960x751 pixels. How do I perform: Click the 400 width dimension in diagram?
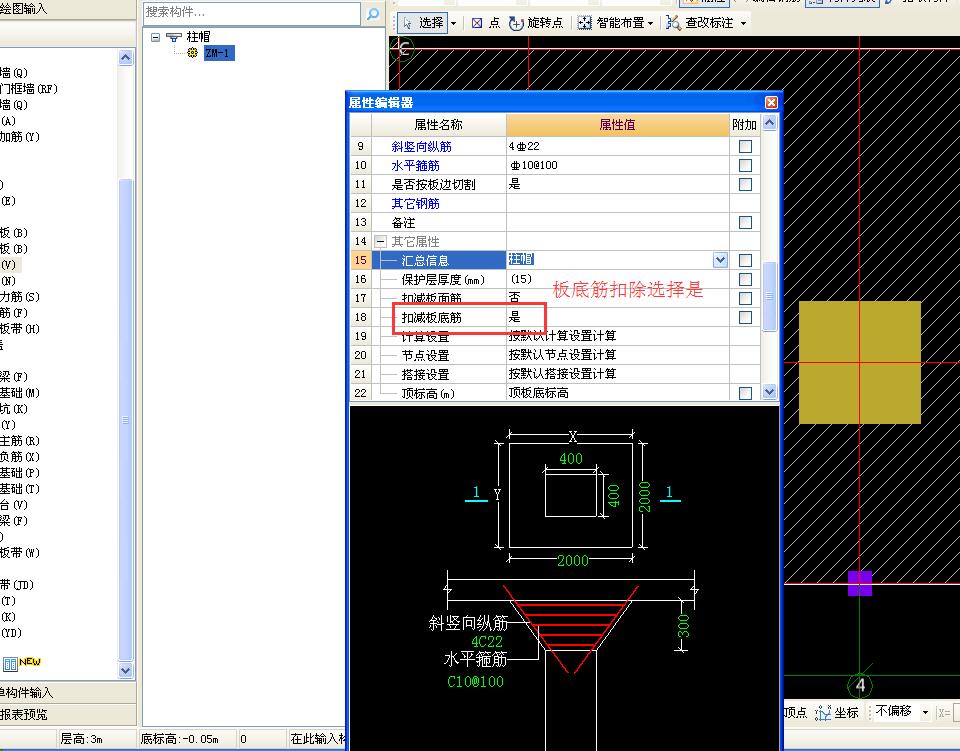tap(571, 458)
